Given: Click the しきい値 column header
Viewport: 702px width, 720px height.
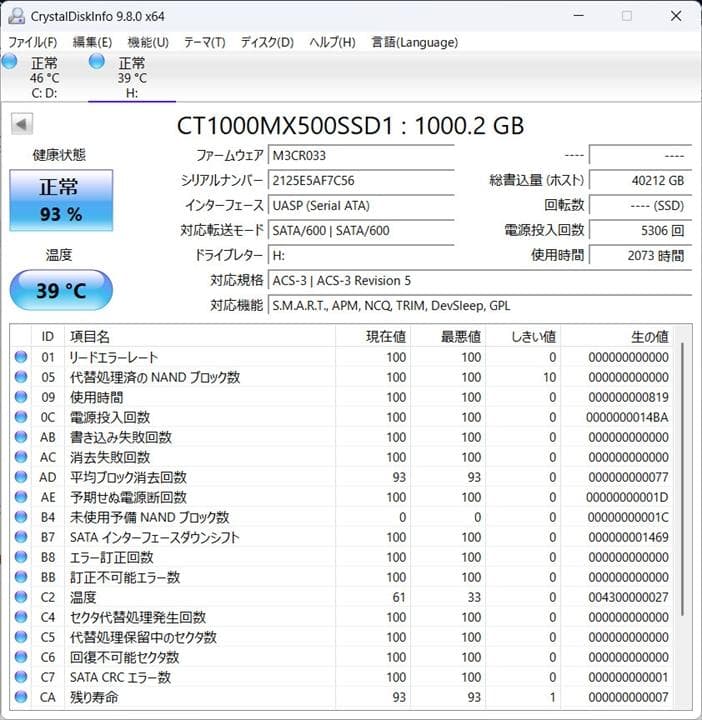Looking at the screenshot, I should (x=523, y=337).
